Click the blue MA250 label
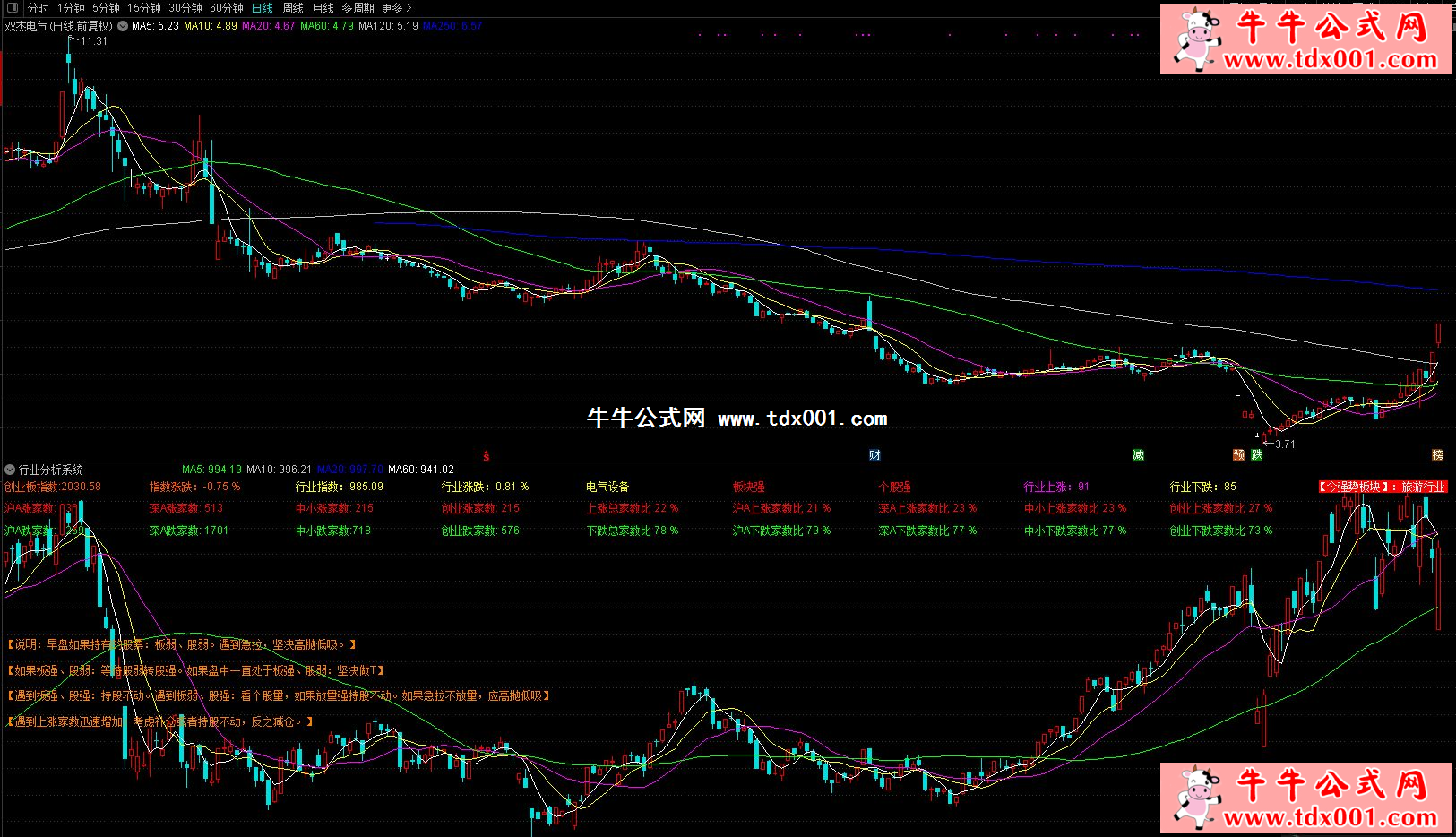1456x837 pixels. pos(452,26)
